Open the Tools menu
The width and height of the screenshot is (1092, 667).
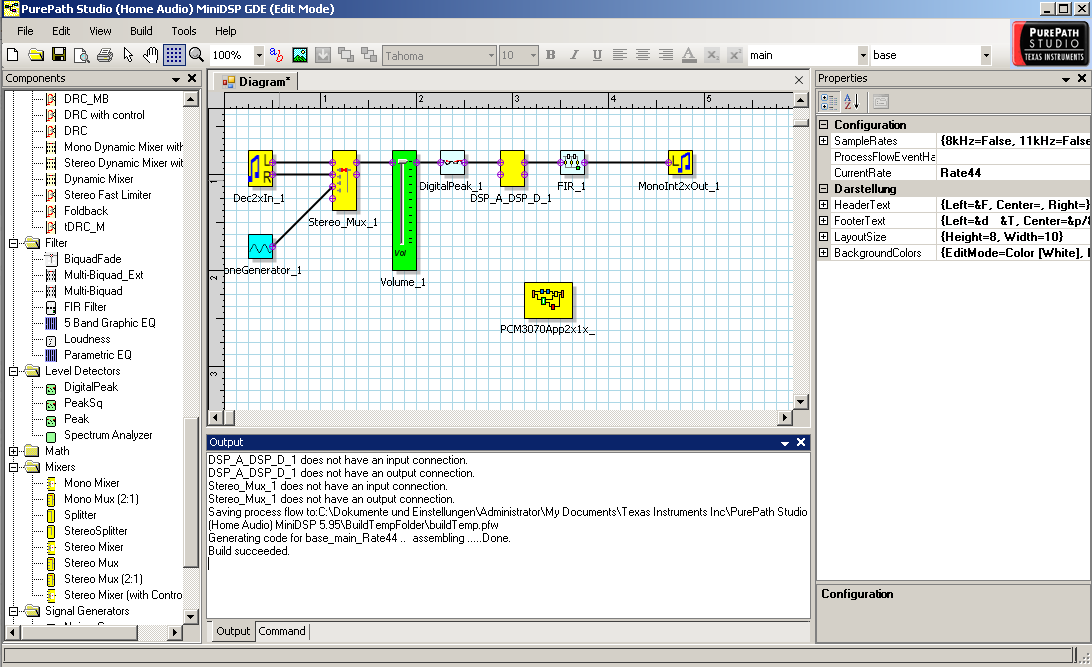pyautogui.click(x=184, y=31)
